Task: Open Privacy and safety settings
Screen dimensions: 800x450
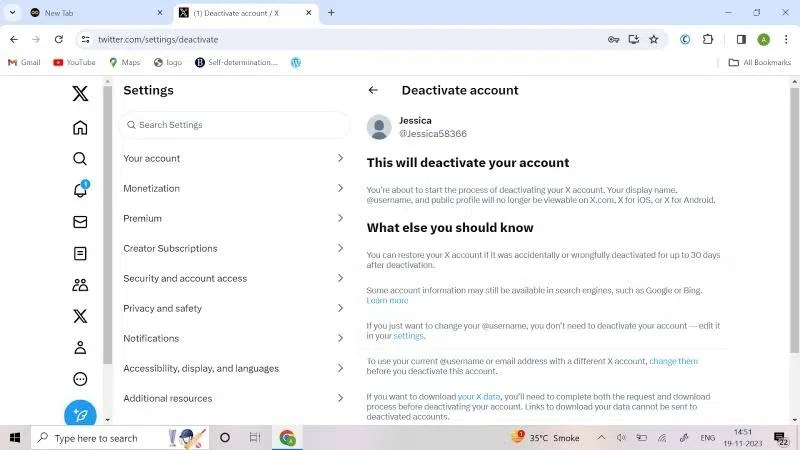Action: tap(234, 308)
